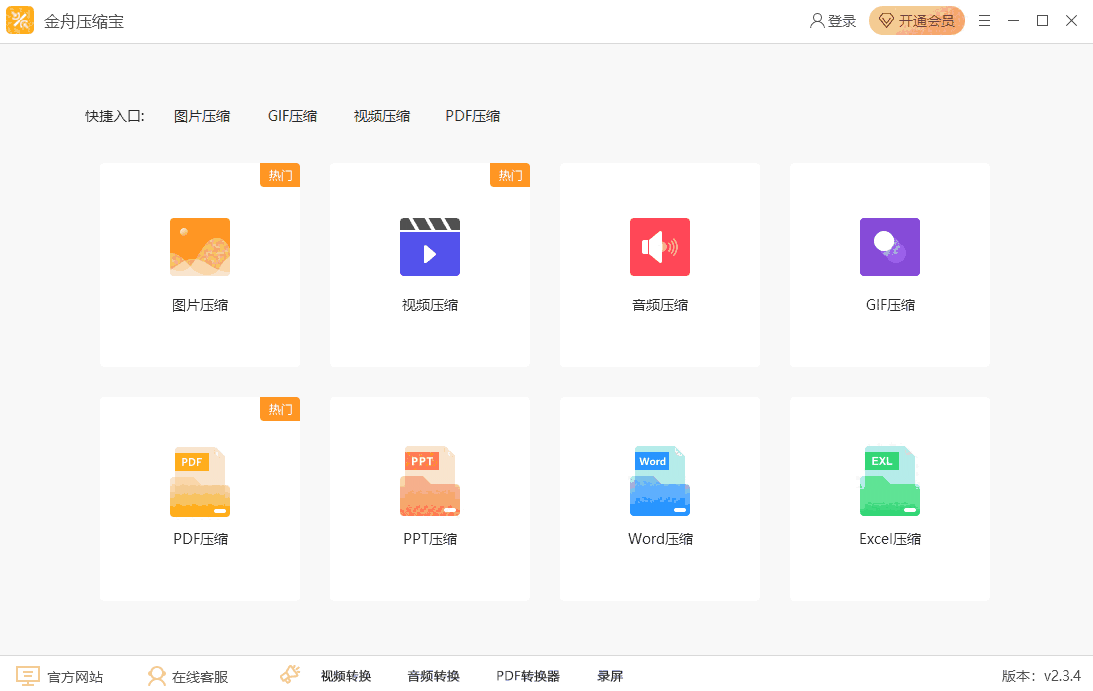Select the 视频压缩 quick entry shortcut
This screenshot has height=691, width=1093.
pyautogui.click(x=382, y=116)
